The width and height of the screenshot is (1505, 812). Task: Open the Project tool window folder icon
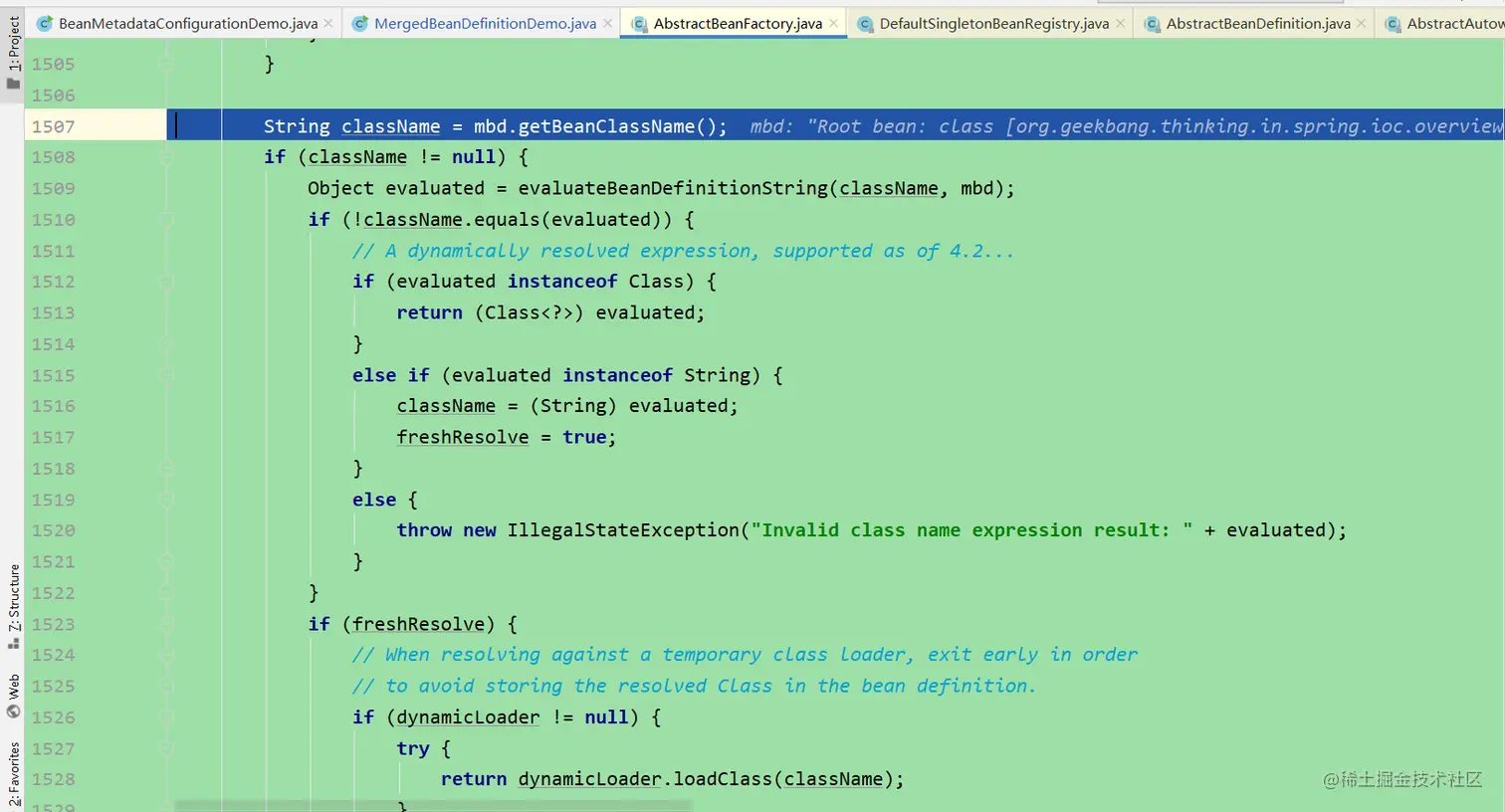13,84
